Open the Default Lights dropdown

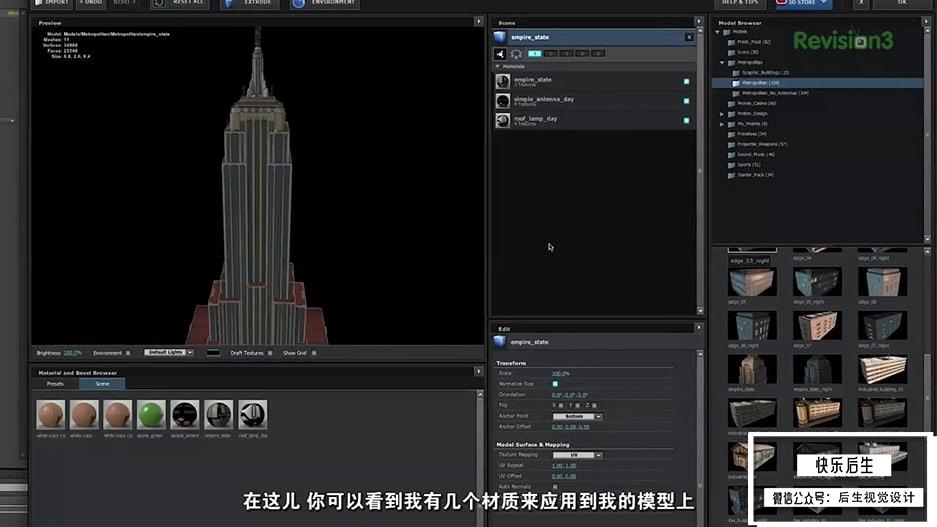click(168, 353)
